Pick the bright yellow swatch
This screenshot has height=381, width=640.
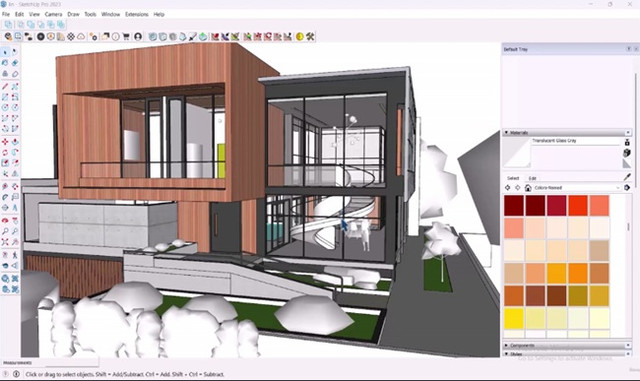pyautogui.click(x=514, y=319)
